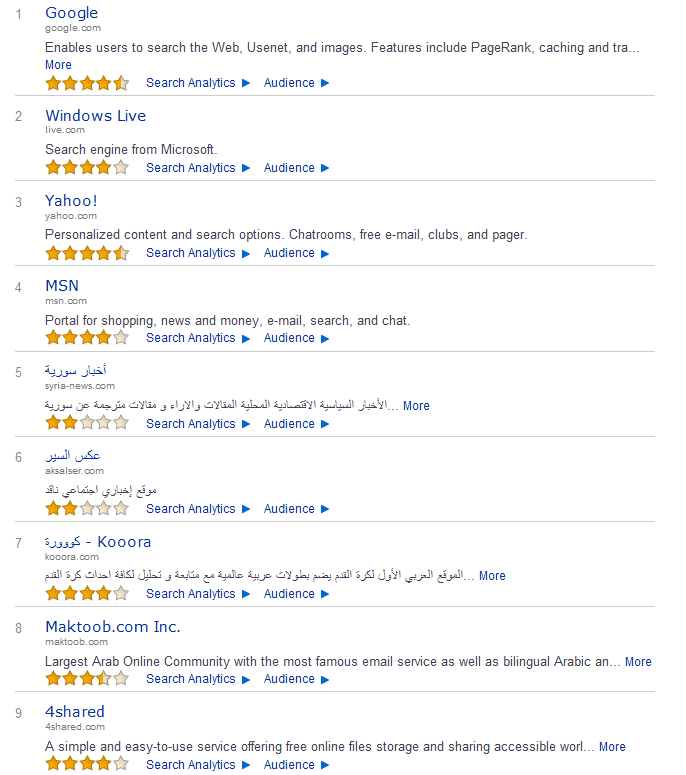Open the MSN site title link

click(x=62, y=286)
